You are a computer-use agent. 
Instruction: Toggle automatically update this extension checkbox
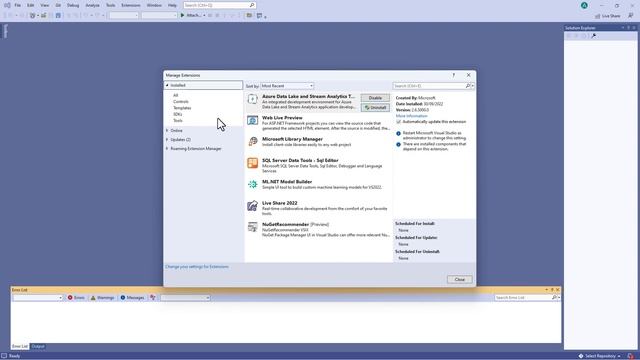398,122
